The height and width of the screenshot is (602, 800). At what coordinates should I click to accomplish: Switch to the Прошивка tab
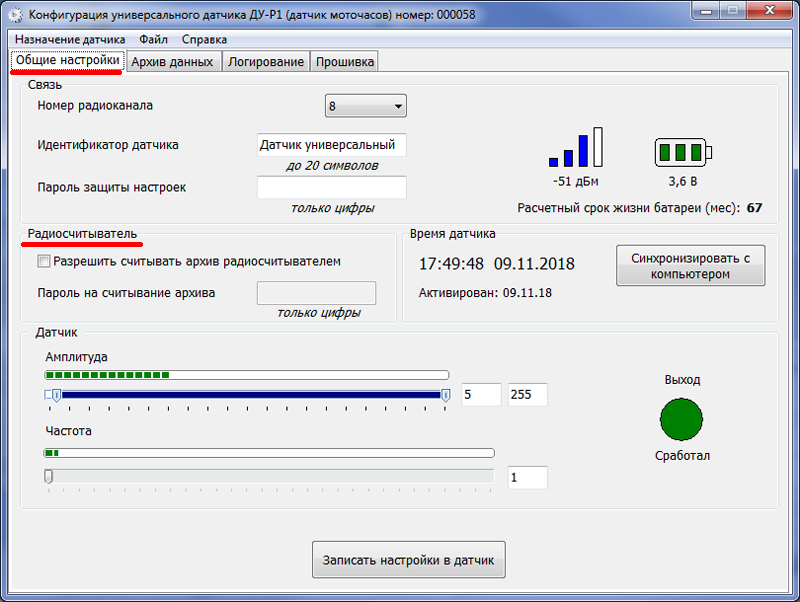[x=344, y=62]
